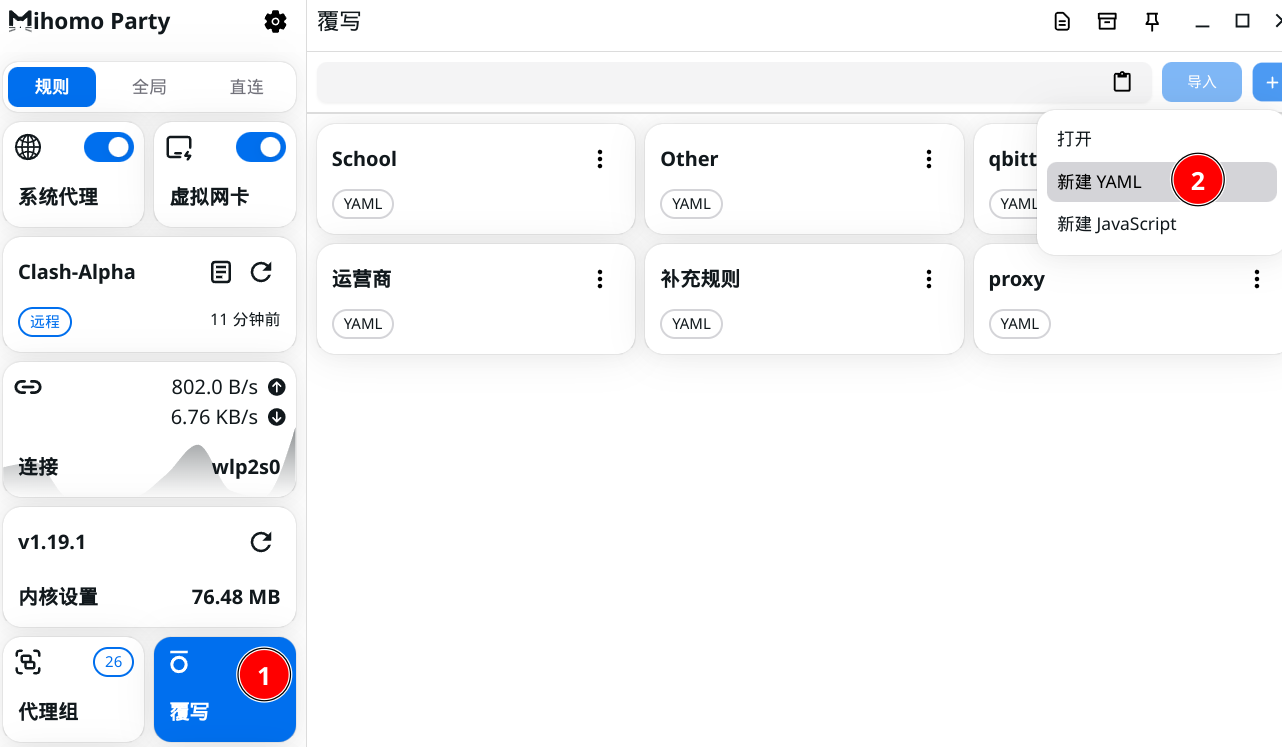Open the document icon in title bar
Screen dimensions: 1282x747
tap(1062, 22)
